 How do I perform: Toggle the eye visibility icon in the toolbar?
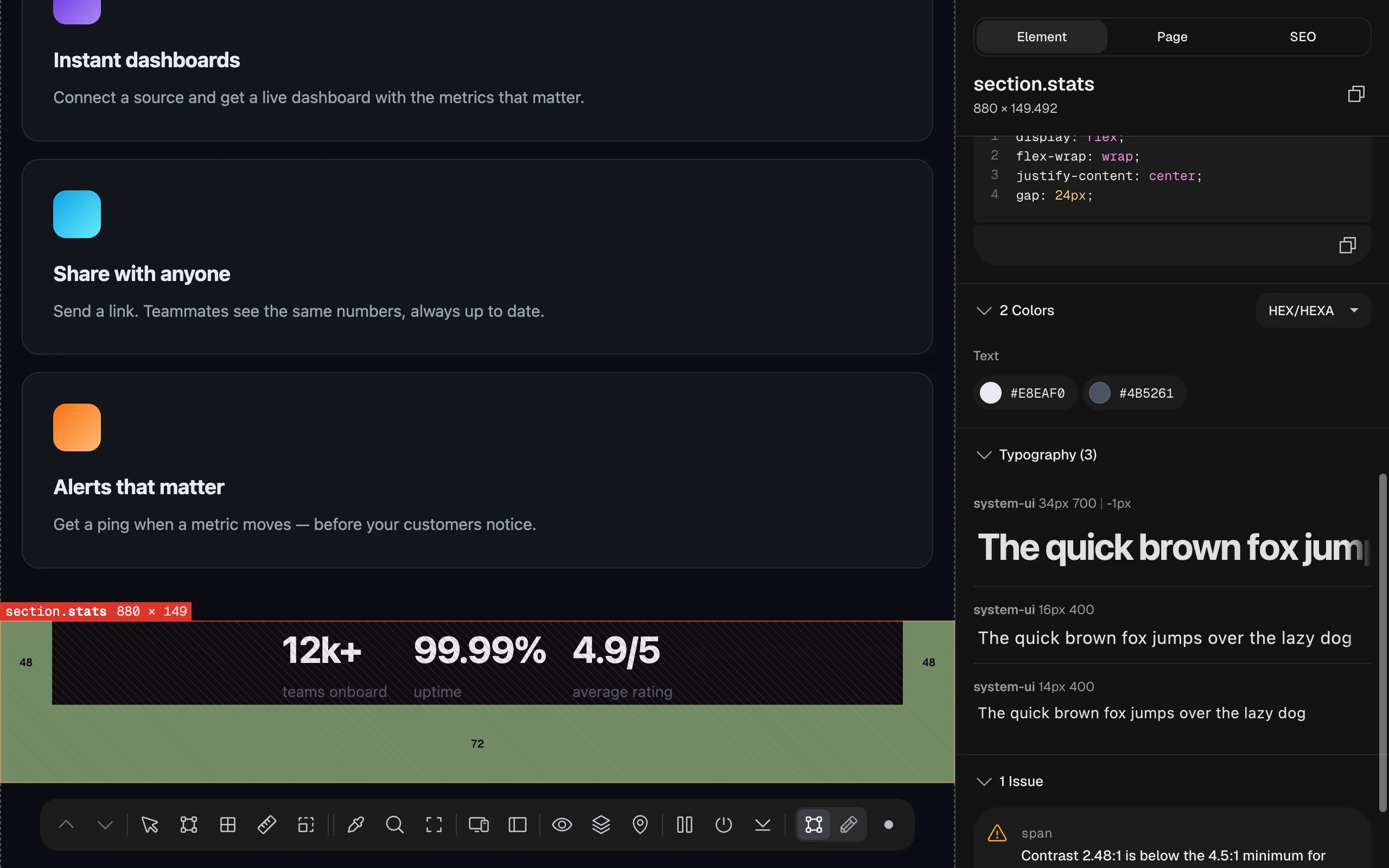(x=562, y=825)
